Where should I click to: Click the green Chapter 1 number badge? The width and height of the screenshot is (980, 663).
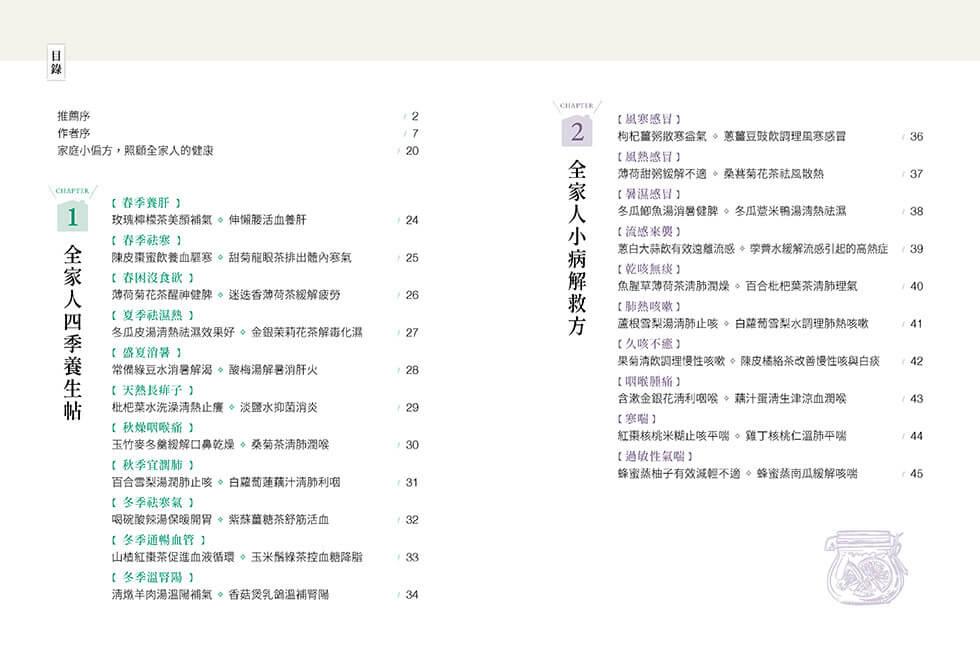72,215
